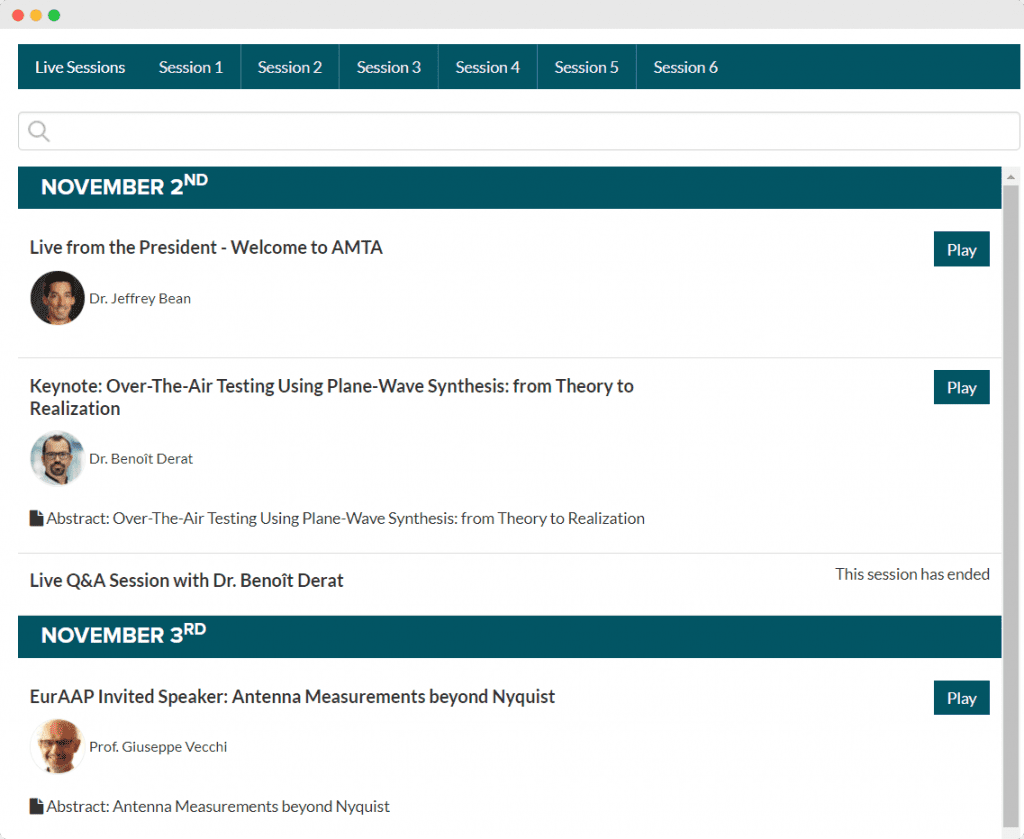
Task: Select the Session 6 tab
Action: click(685, 67)
